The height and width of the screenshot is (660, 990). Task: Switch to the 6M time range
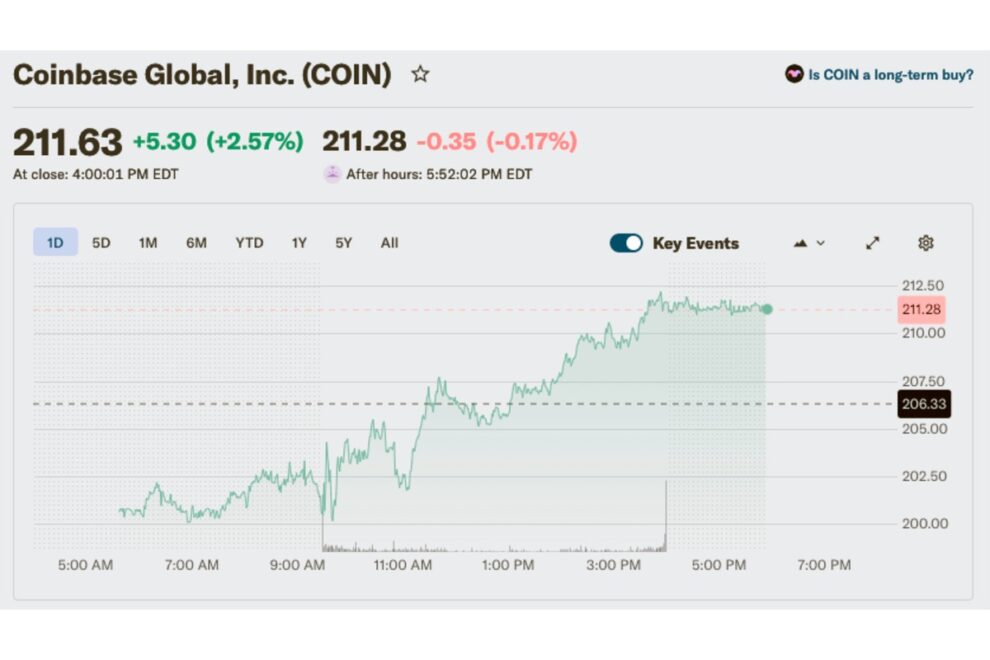click(197, 242)
